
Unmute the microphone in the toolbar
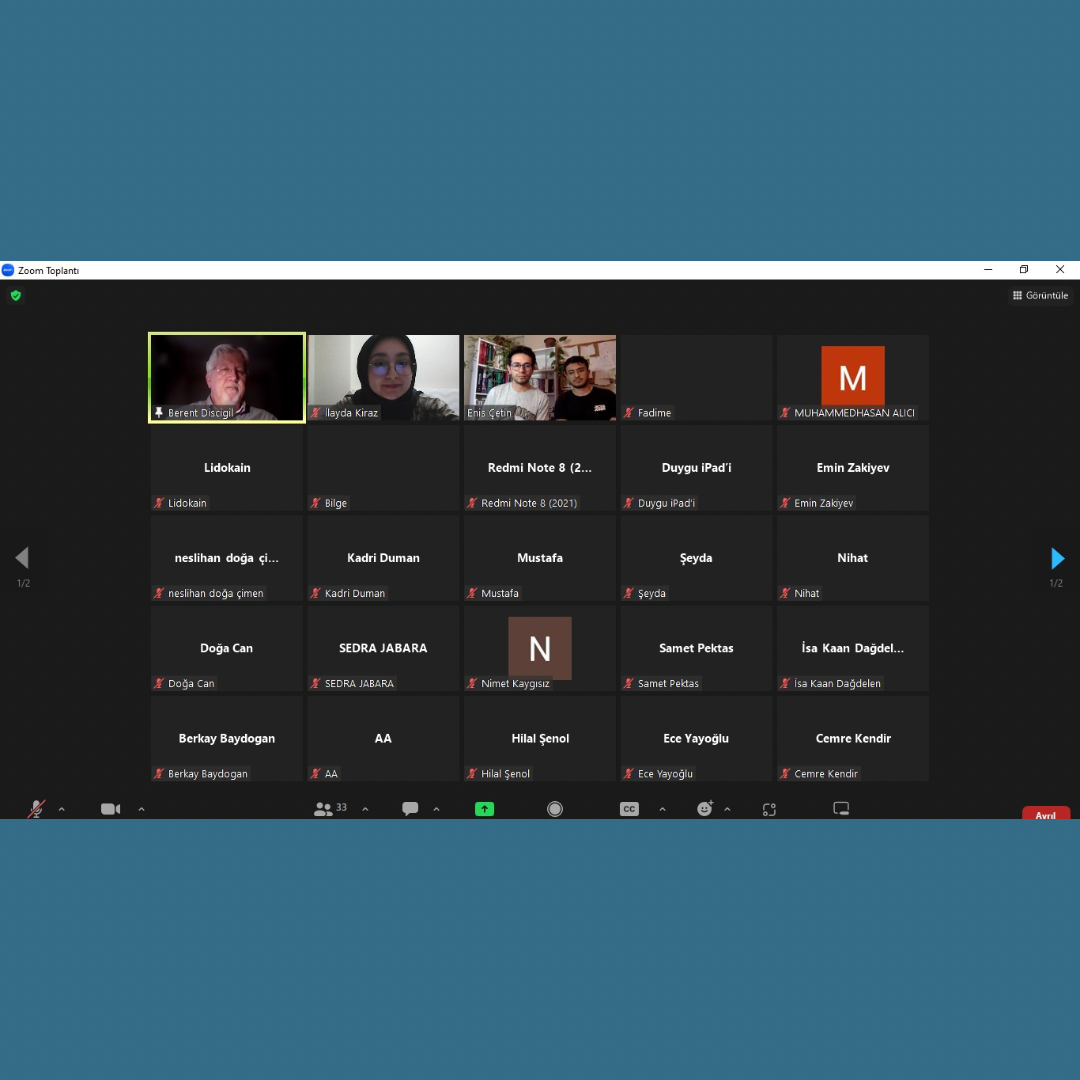[x=36, y=809]
